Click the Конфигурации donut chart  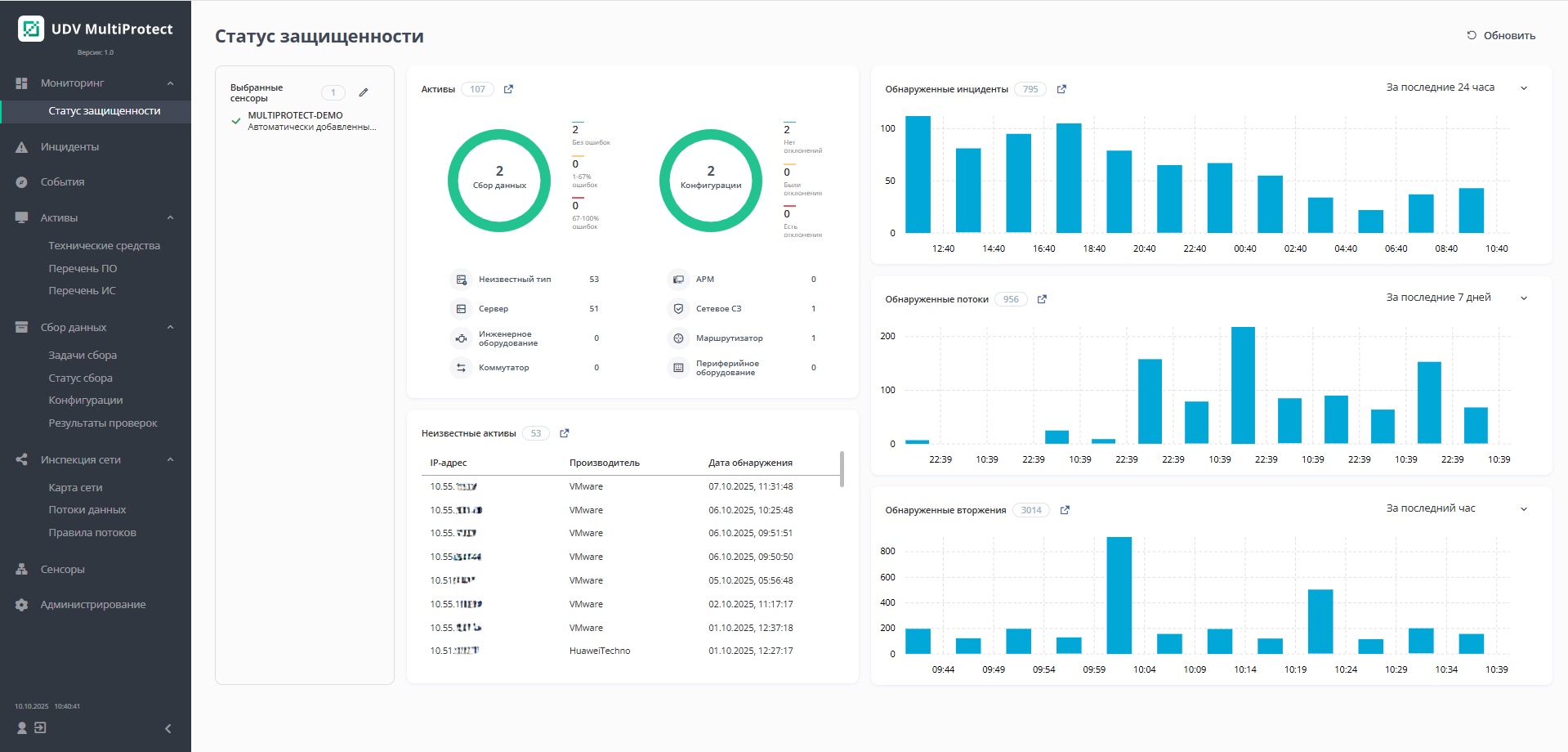tap(711, 180)
